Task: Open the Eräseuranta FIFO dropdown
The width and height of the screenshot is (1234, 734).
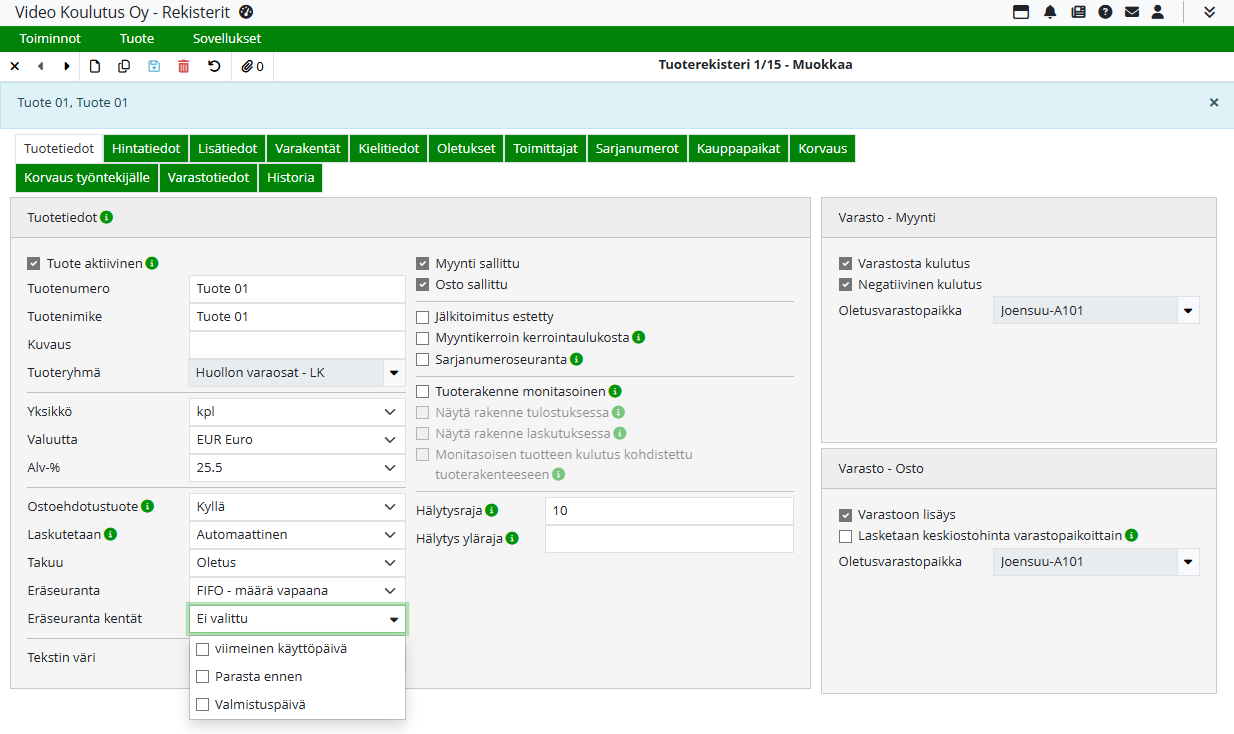Action: (x=296, y=591)
